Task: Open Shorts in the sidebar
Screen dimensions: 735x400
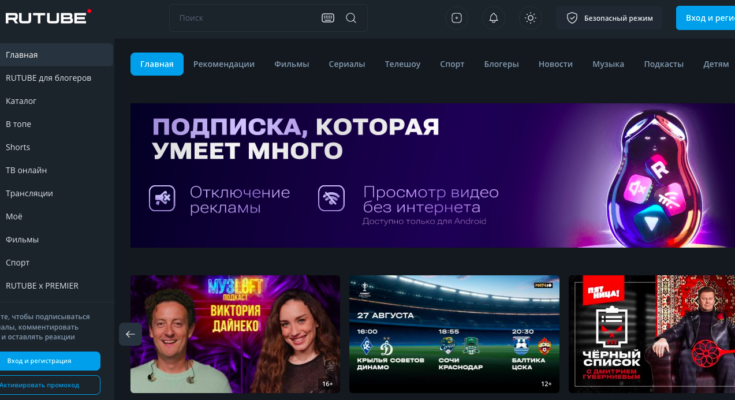Action: click(x=56, y=147)
